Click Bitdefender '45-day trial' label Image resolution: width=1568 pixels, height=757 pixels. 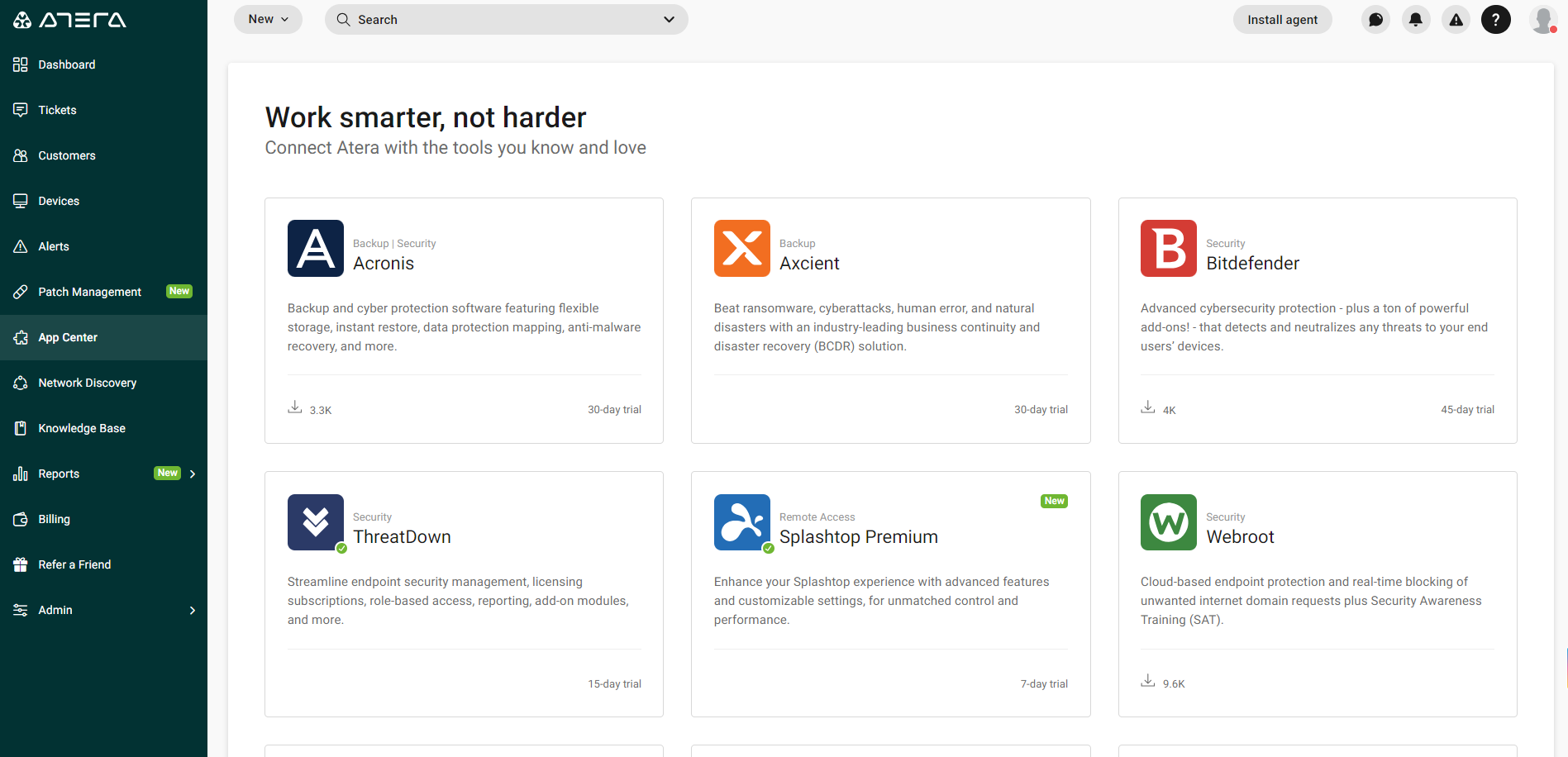[1467, 410]
